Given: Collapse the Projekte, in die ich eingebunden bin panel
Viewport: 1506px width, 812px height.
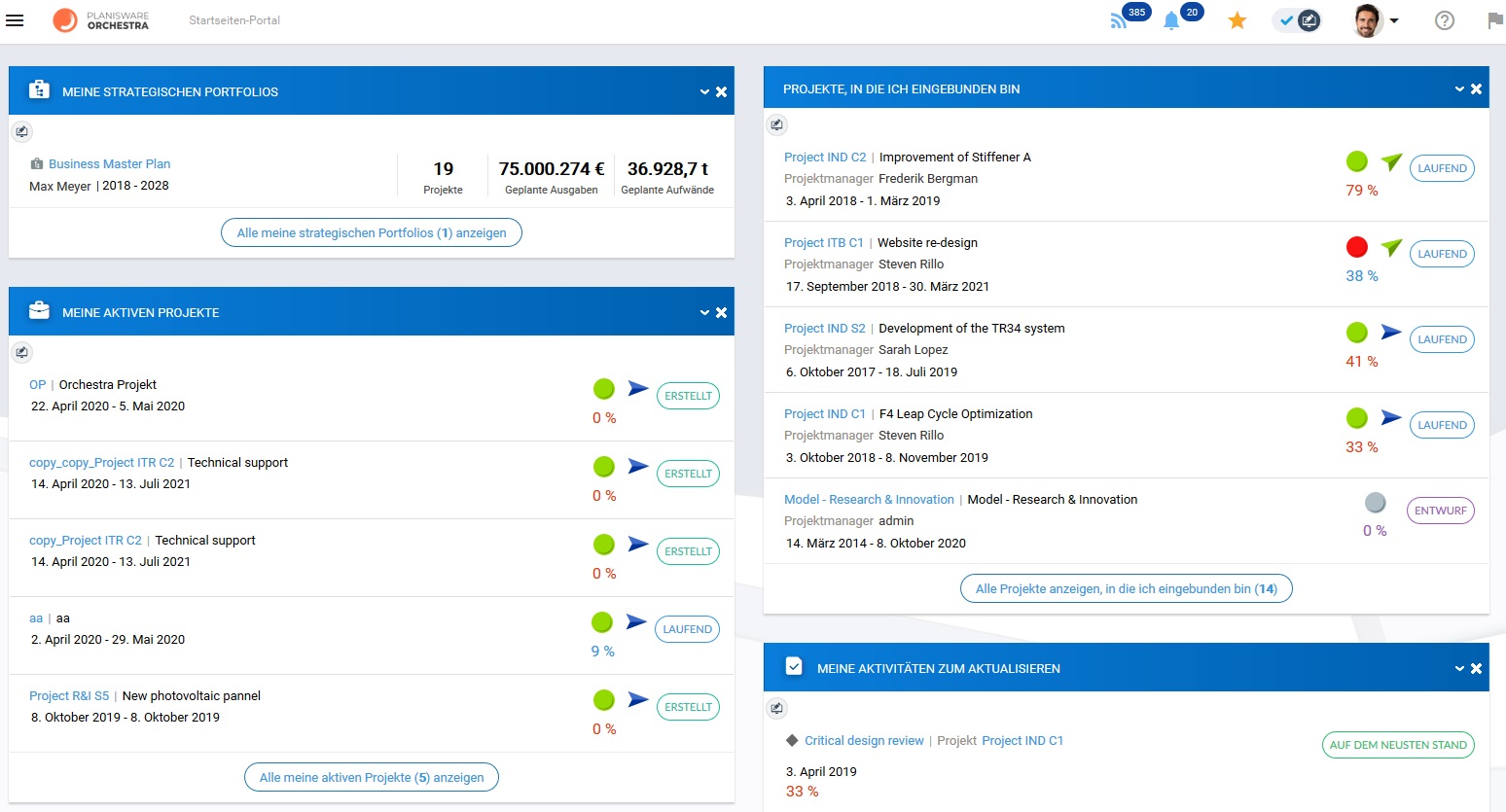Looking at the screenshot, I should [1459, 89].
